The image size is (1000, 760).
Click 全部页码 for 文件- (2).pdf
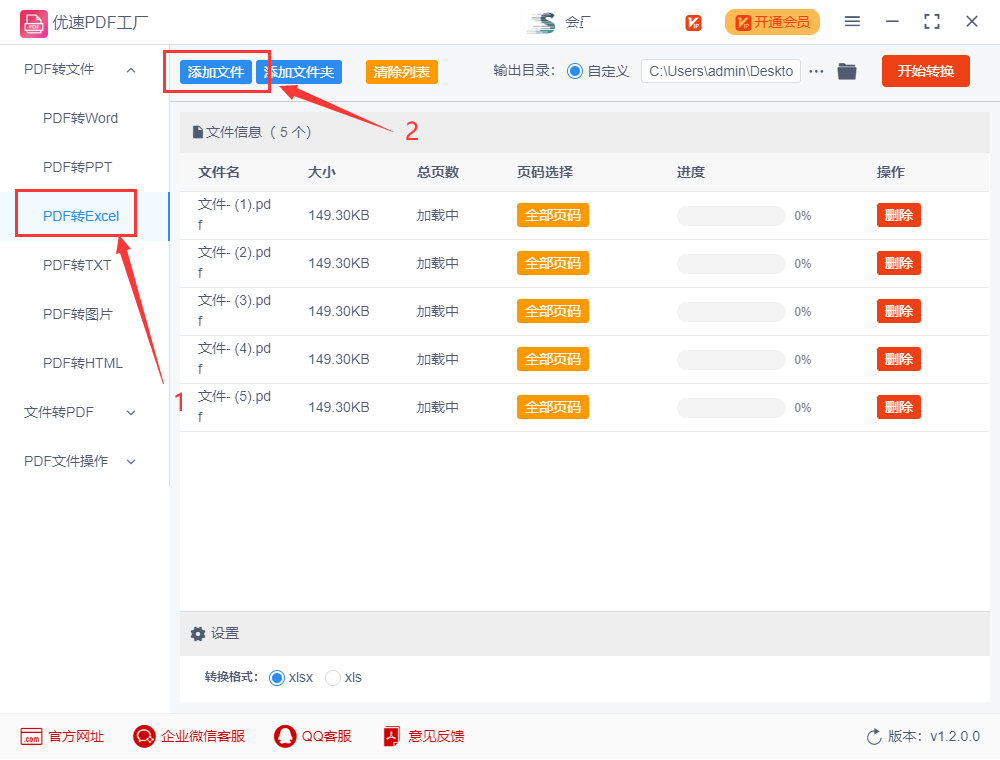[553, 263]
